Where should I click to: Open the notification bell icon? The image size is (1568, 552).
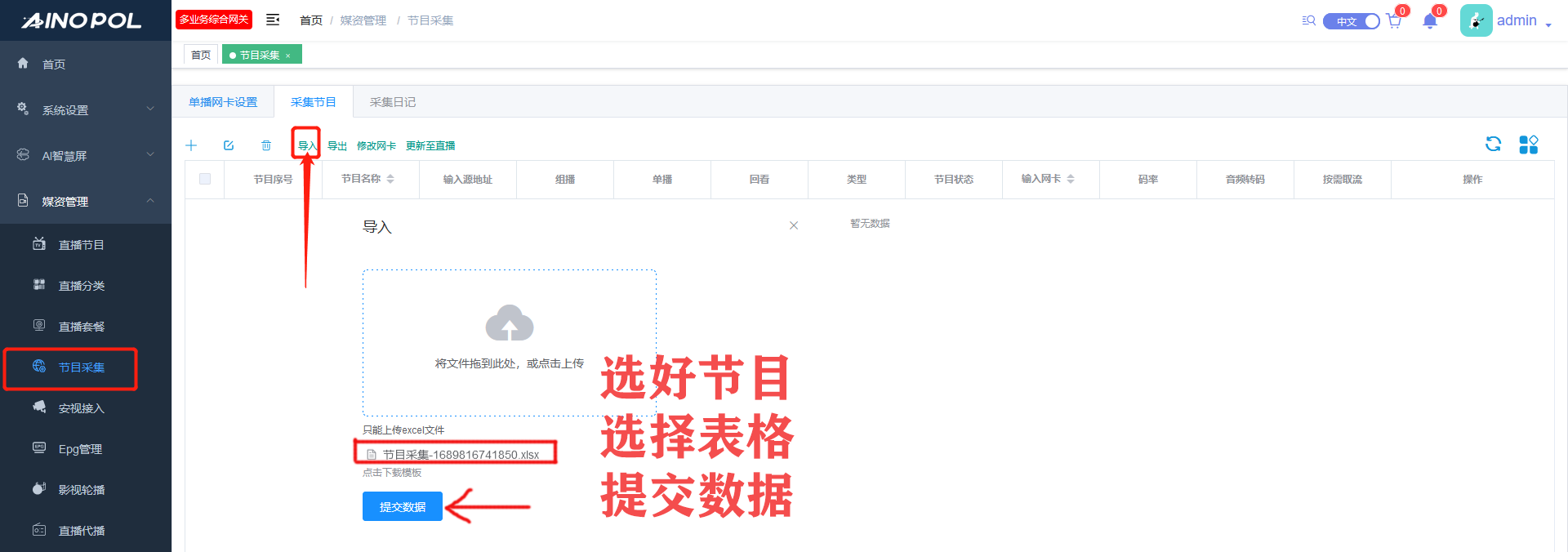coord(1429,21)
